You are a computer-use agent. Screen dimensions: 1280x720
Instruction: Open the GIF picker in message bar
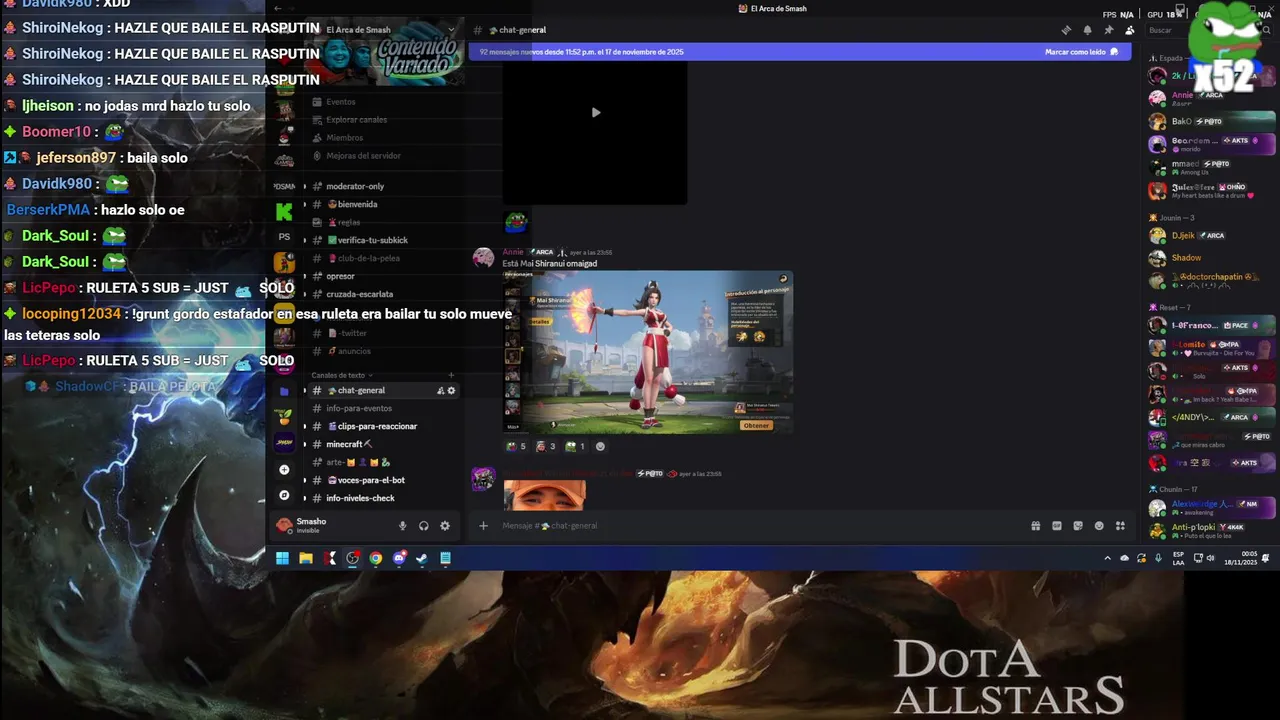pyautogui.click(x=1057, y=526)
